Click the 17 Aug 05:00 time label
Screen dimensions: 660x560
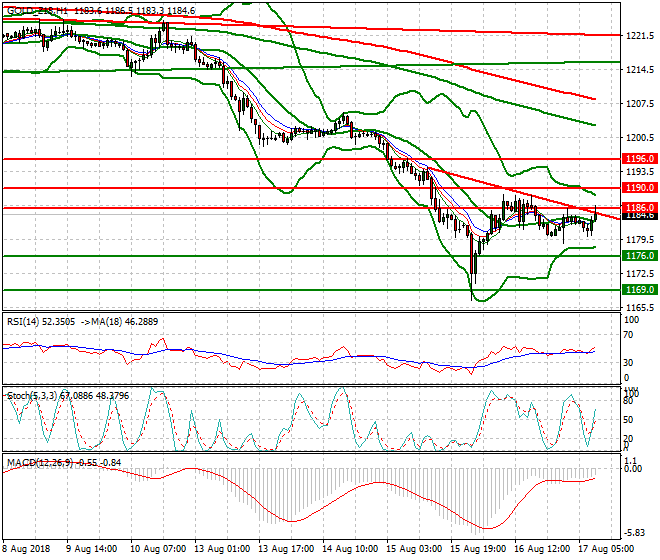(605, 549)
